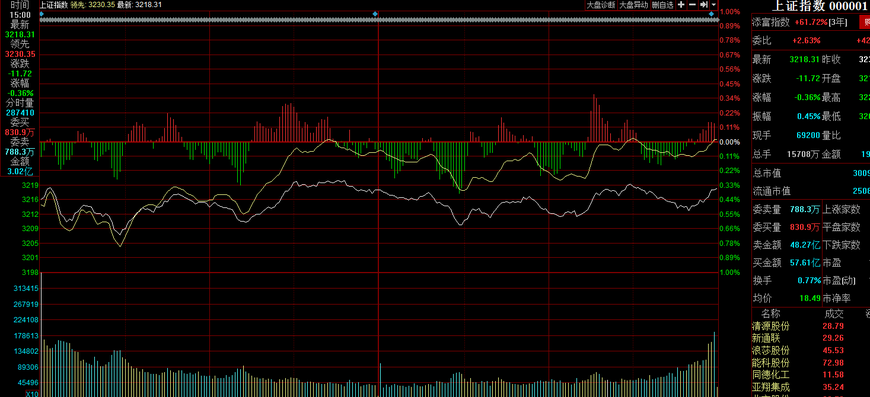Image resolution: width=870 pixels, height=397 pixels.
Task: Select 新通联 in the stock list
Action: click(766, 338)
